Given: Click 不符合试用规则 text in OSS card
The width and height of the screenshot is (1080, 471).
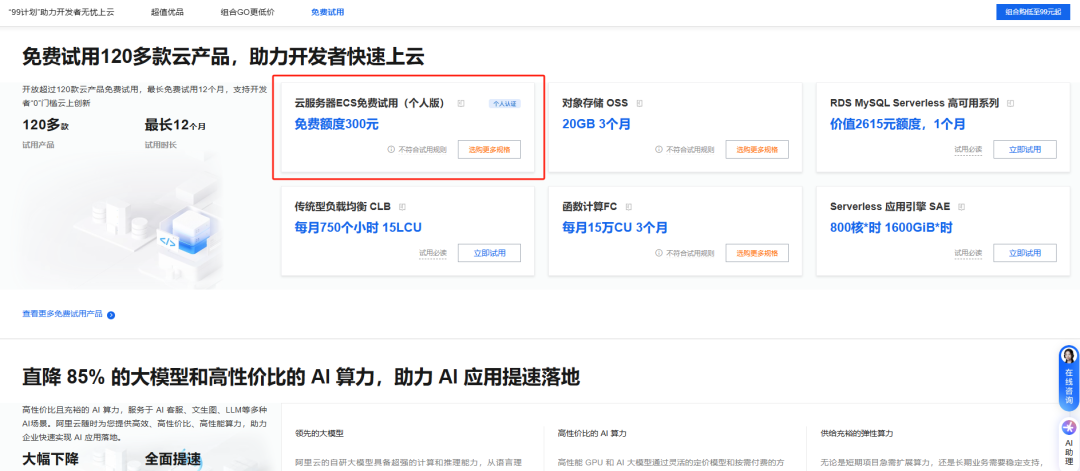Looking at the screenshot, I should point(689,149).
